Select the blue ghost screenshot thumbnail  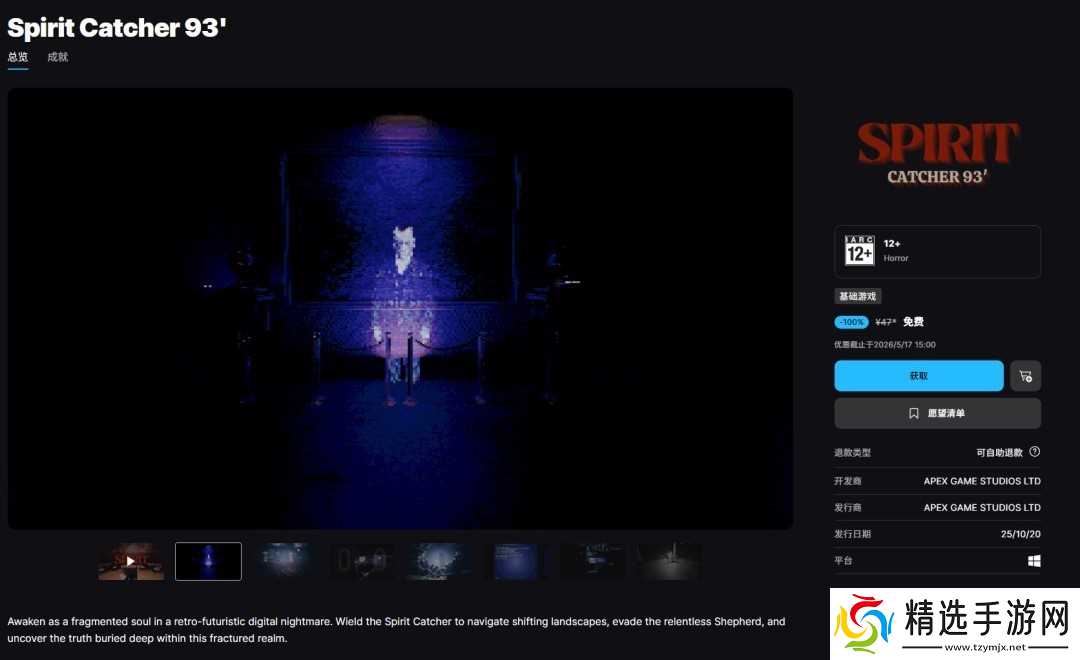(x=208, y=561)
